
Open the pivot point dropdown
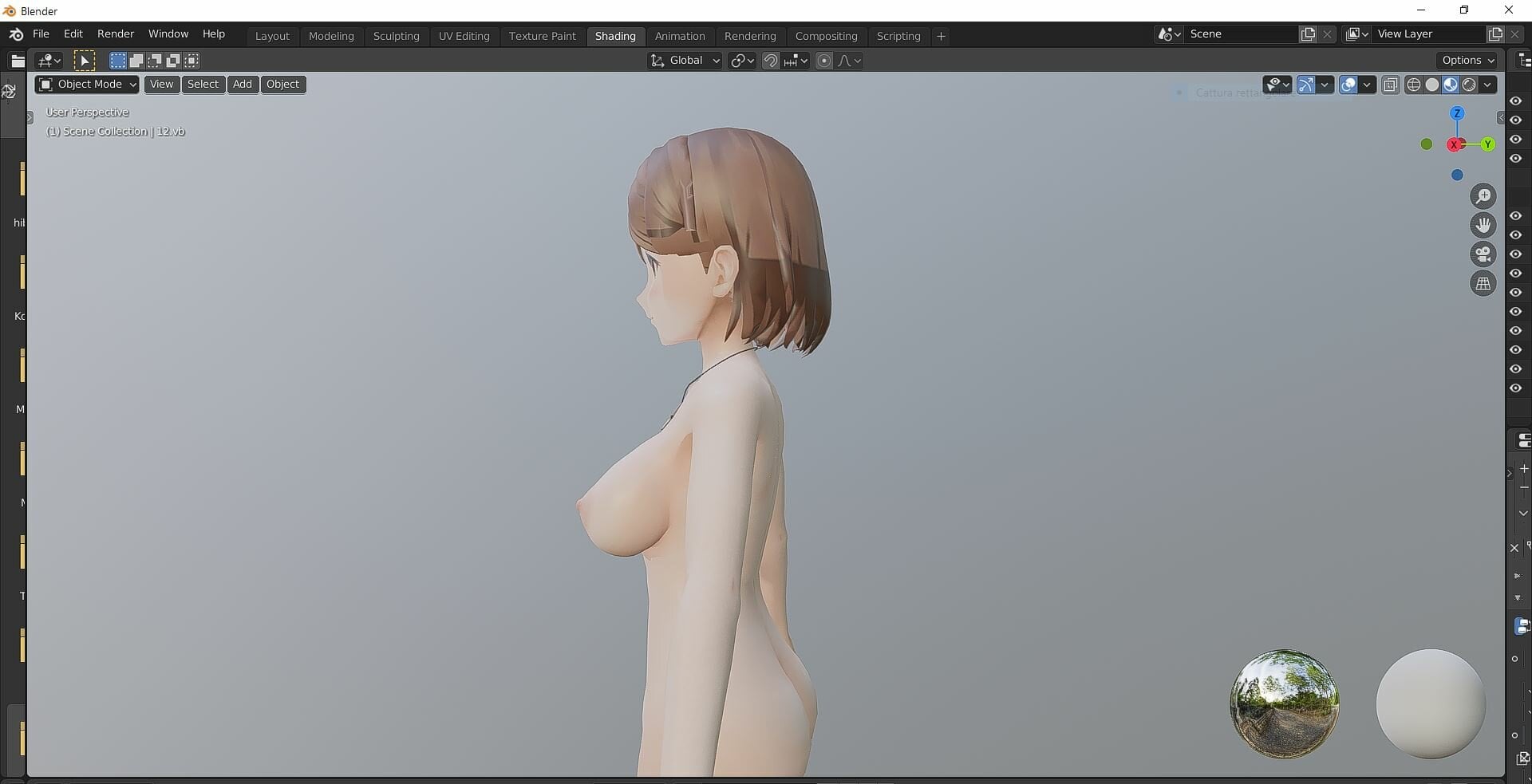pyautogui.click(x=742, y=61)
